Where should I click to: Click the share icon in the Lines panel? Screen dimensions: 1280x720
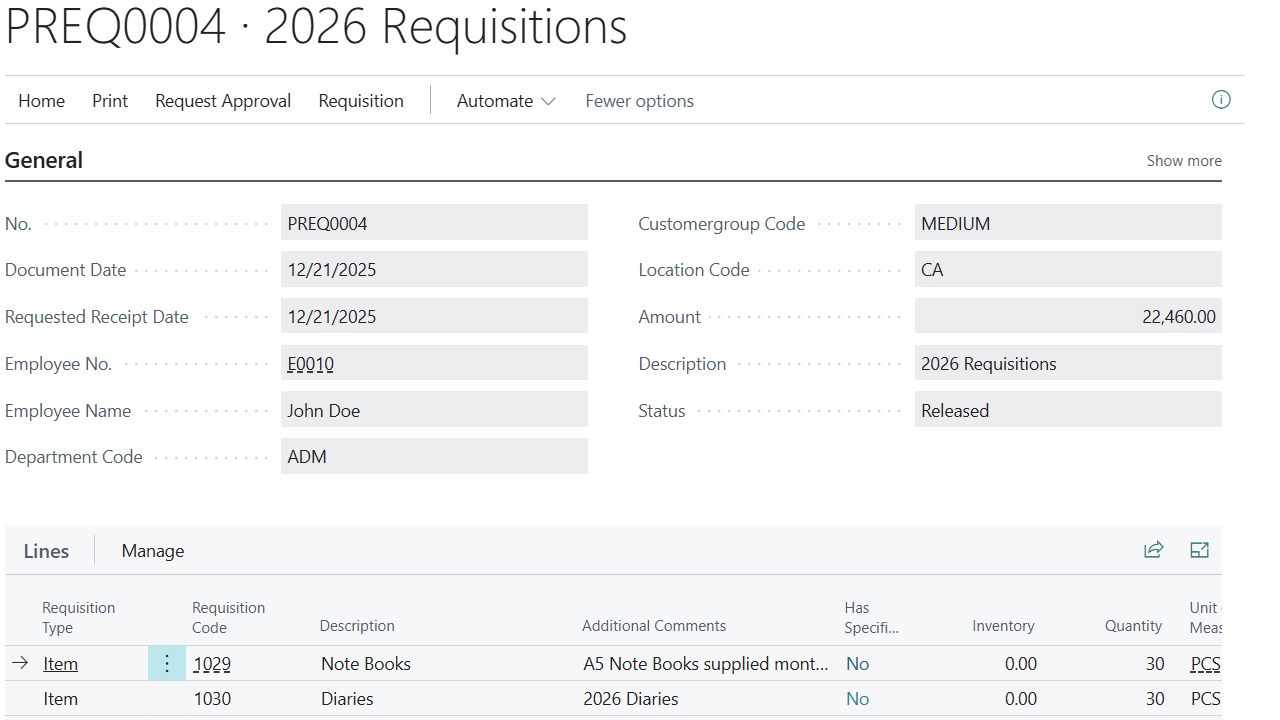tap(1154, 550)
